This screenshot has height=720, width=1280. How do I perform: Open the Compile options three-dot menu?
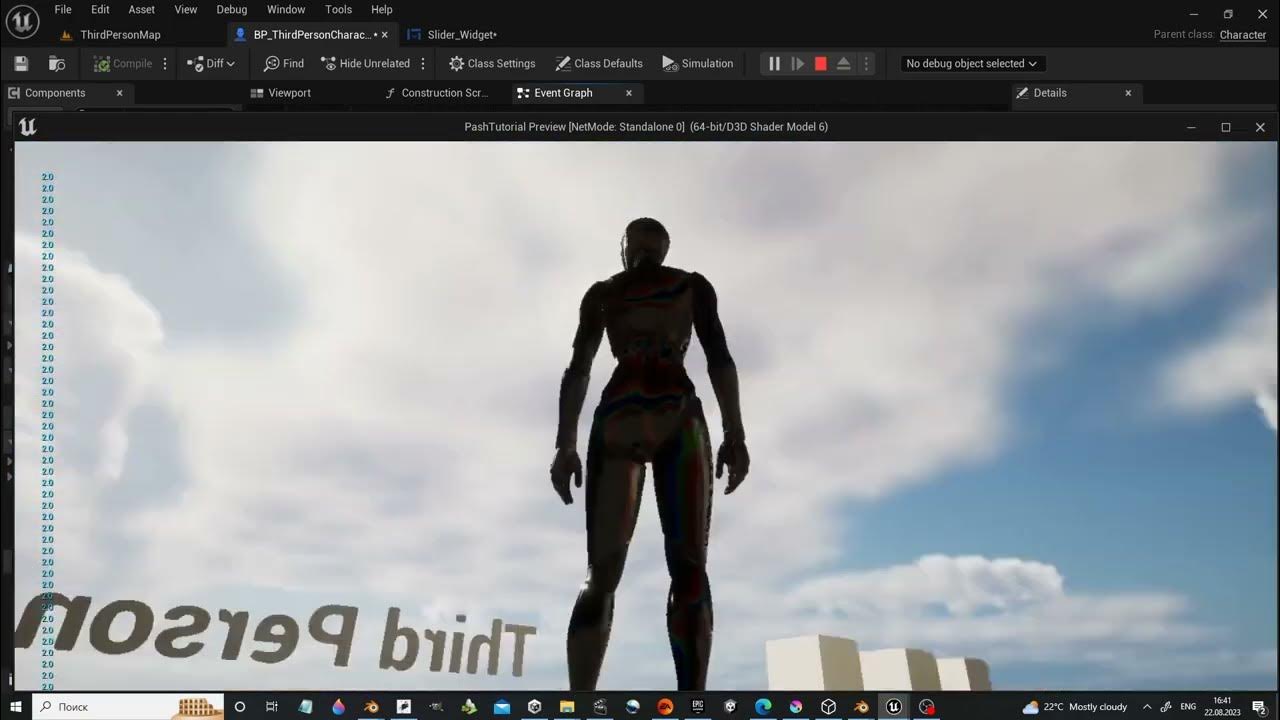coord(165,63)
